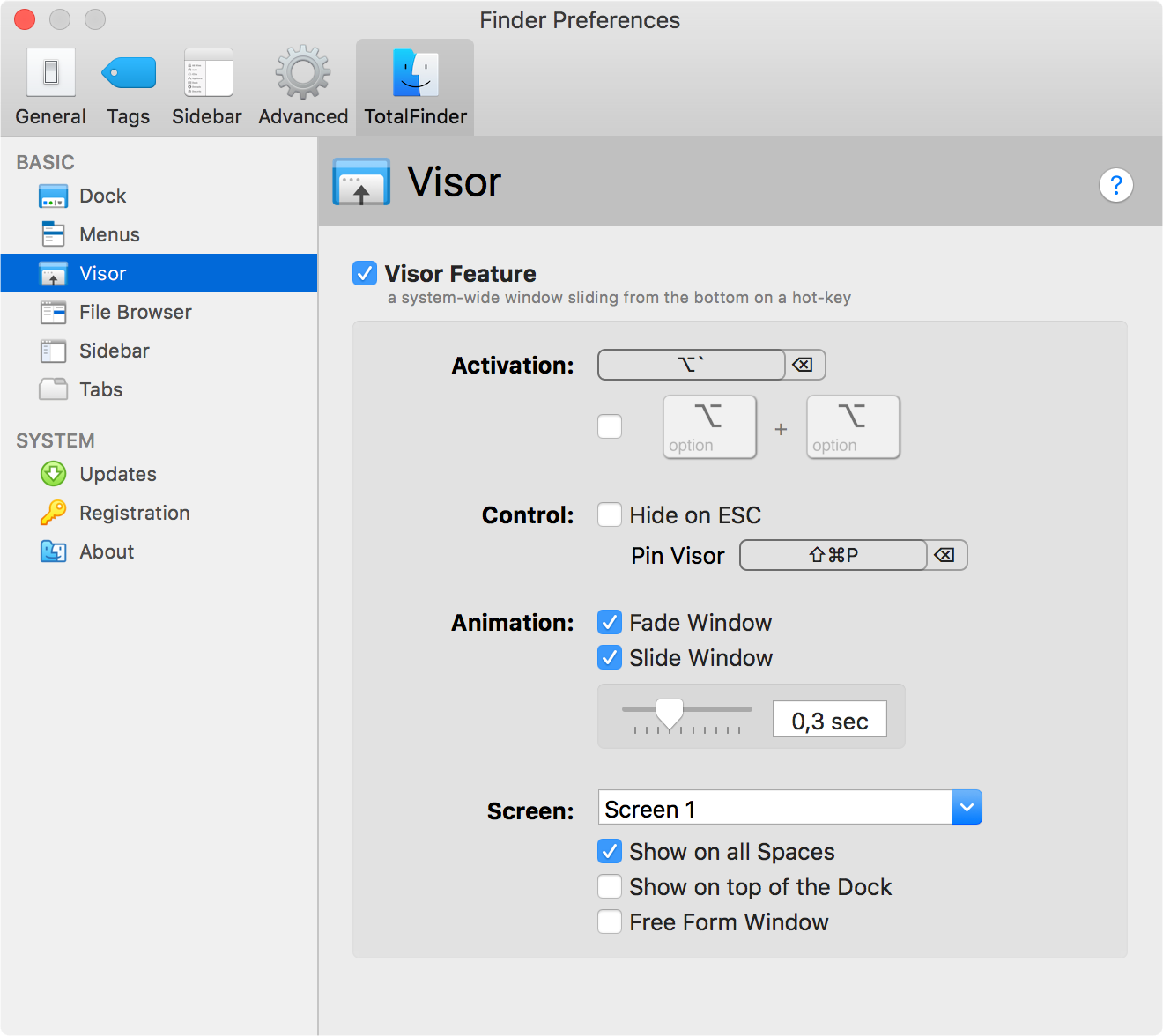Image resolution: width=1163 pixels, height=1036 pixels.
Task: Open the General preferences tab
Action: [51, 87]
